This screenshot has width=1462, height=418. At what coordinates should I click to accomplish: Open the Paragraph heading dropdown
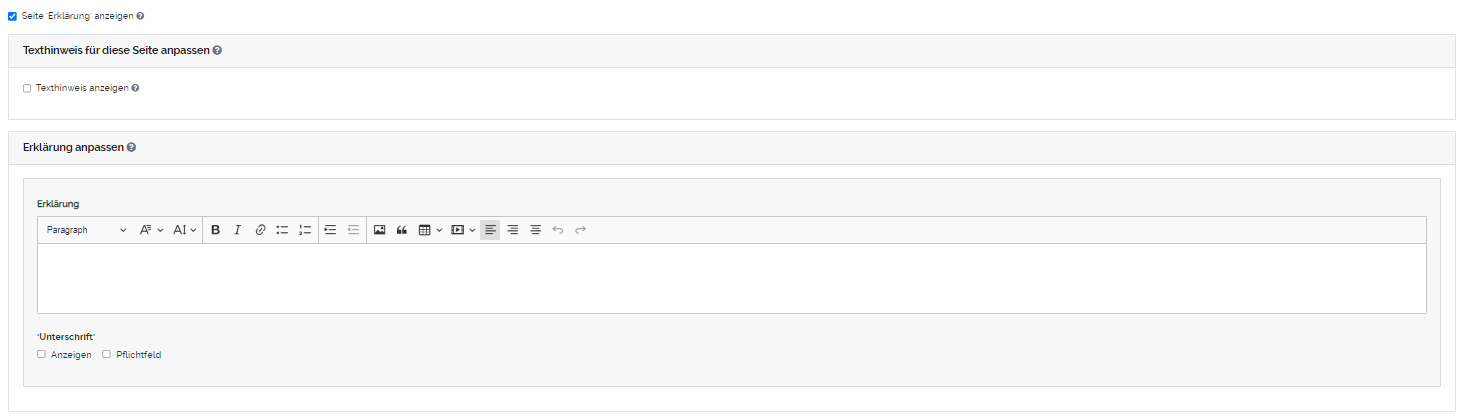point(86,230)
